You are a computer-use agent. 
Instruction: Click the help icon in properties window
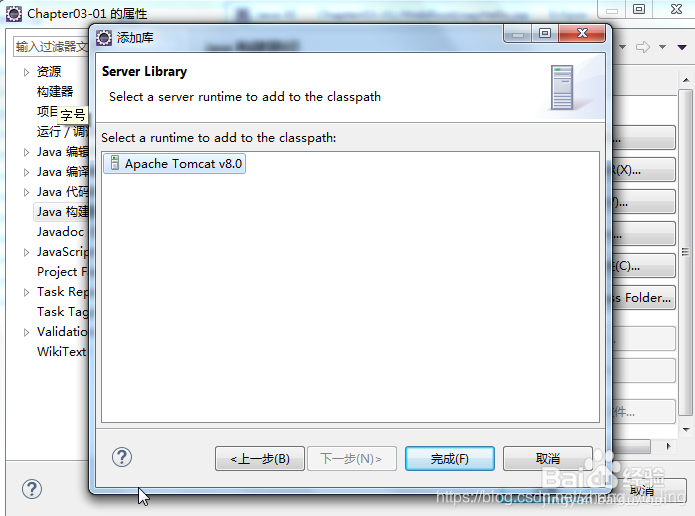point(32,489)
